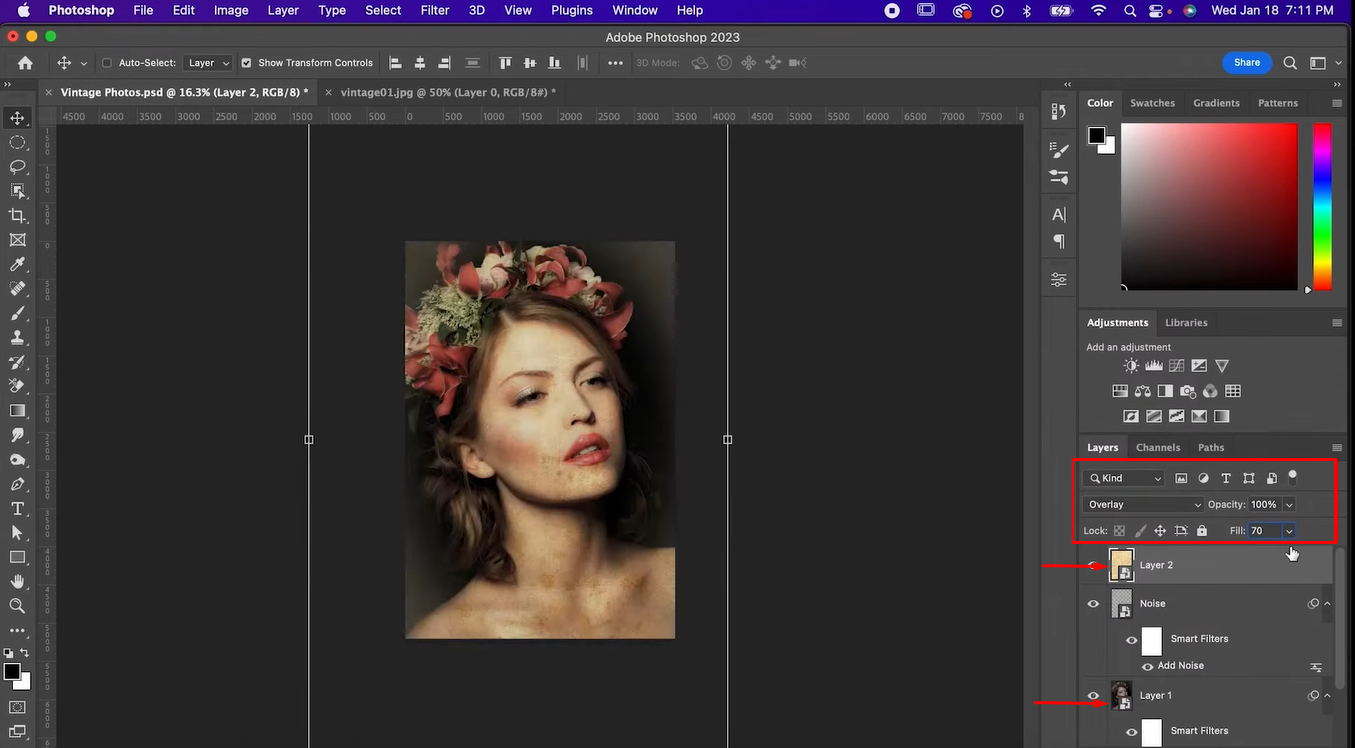1355x748 pixels.
Task: Choose the Hand tool
Action: pyautogui.click(x=17, y=581)
